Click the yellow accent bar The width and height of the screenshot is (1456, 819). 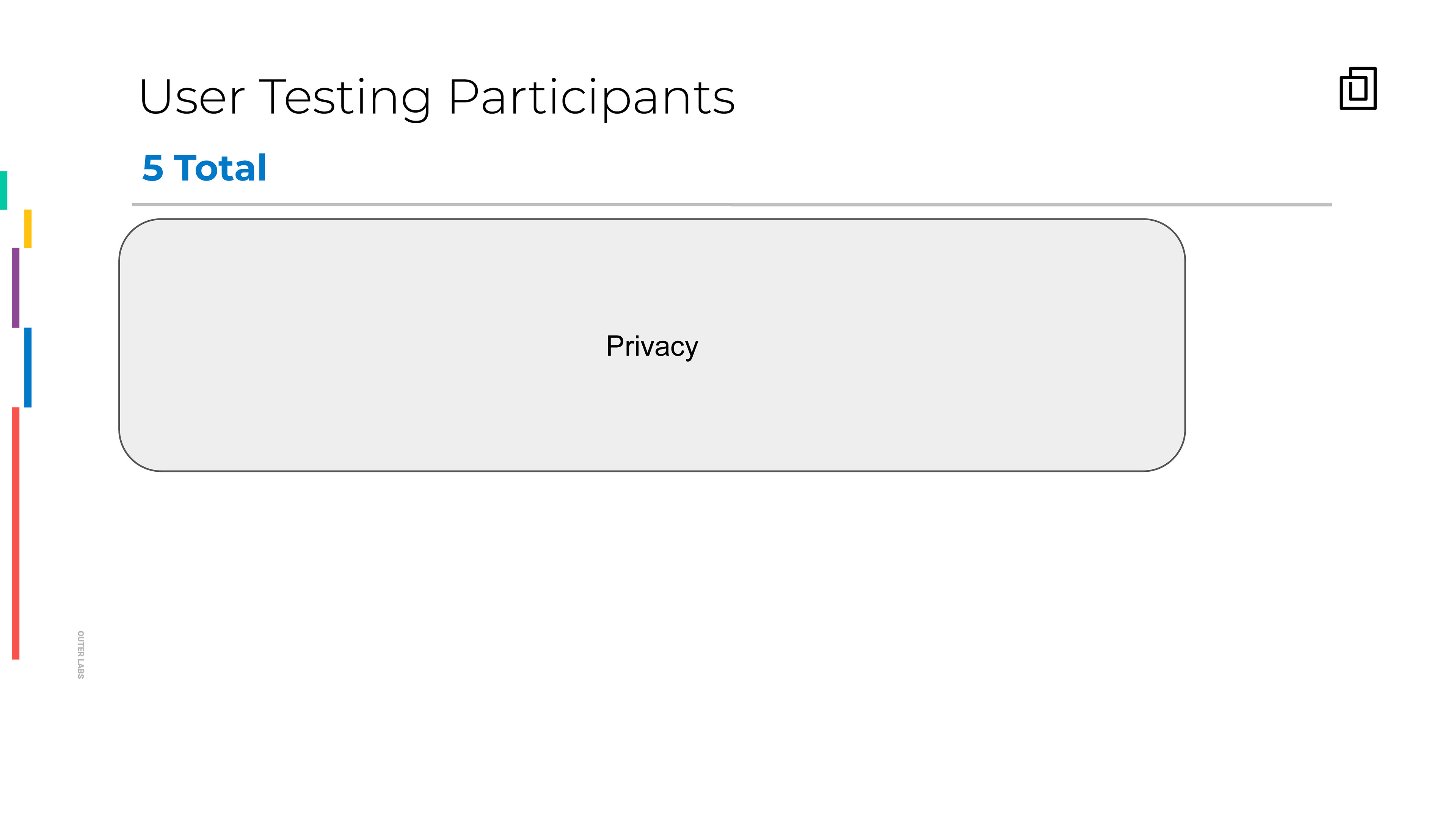coord(28,228)
